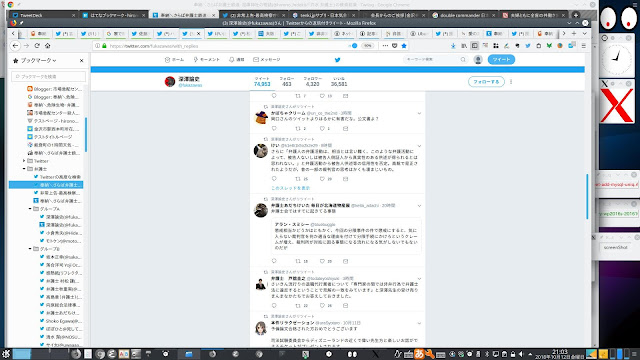This screenshot has height=360, width=640.
Task: List all Firefox tabs dropdown arrow
Action: (584, 33)
